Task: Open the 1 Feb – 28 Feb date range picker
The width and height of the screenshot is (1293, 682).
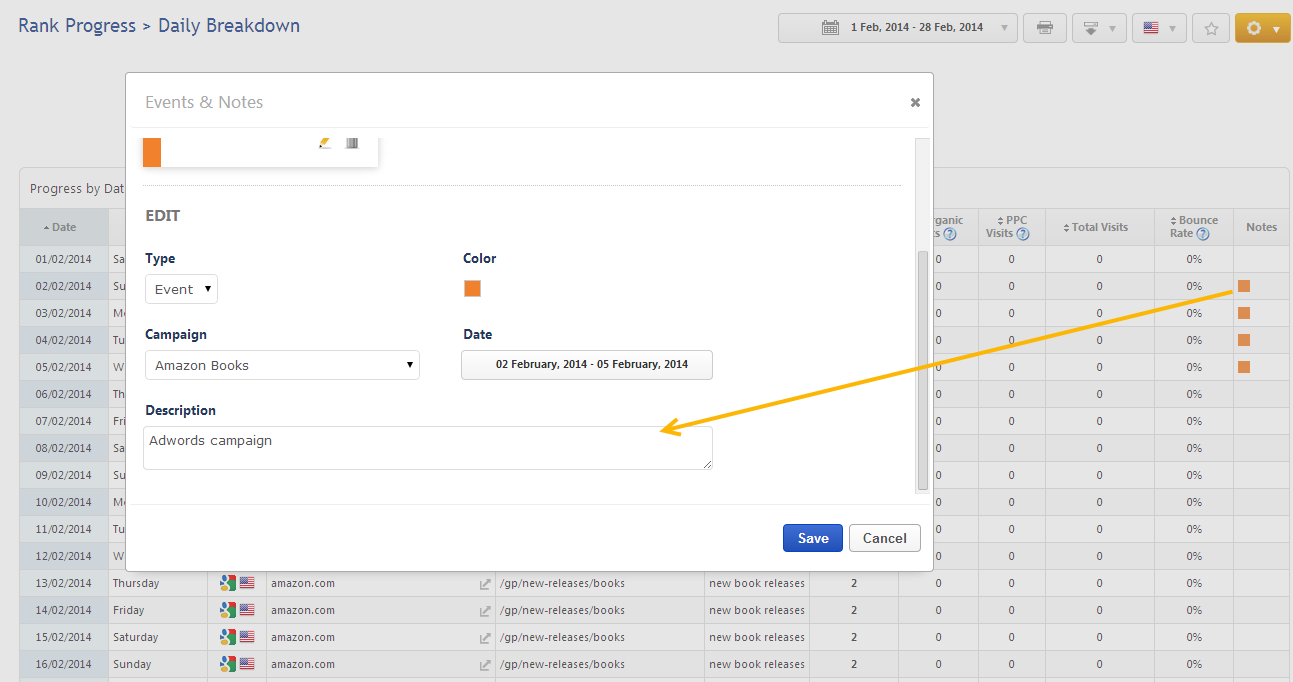Action: [897, 28]
